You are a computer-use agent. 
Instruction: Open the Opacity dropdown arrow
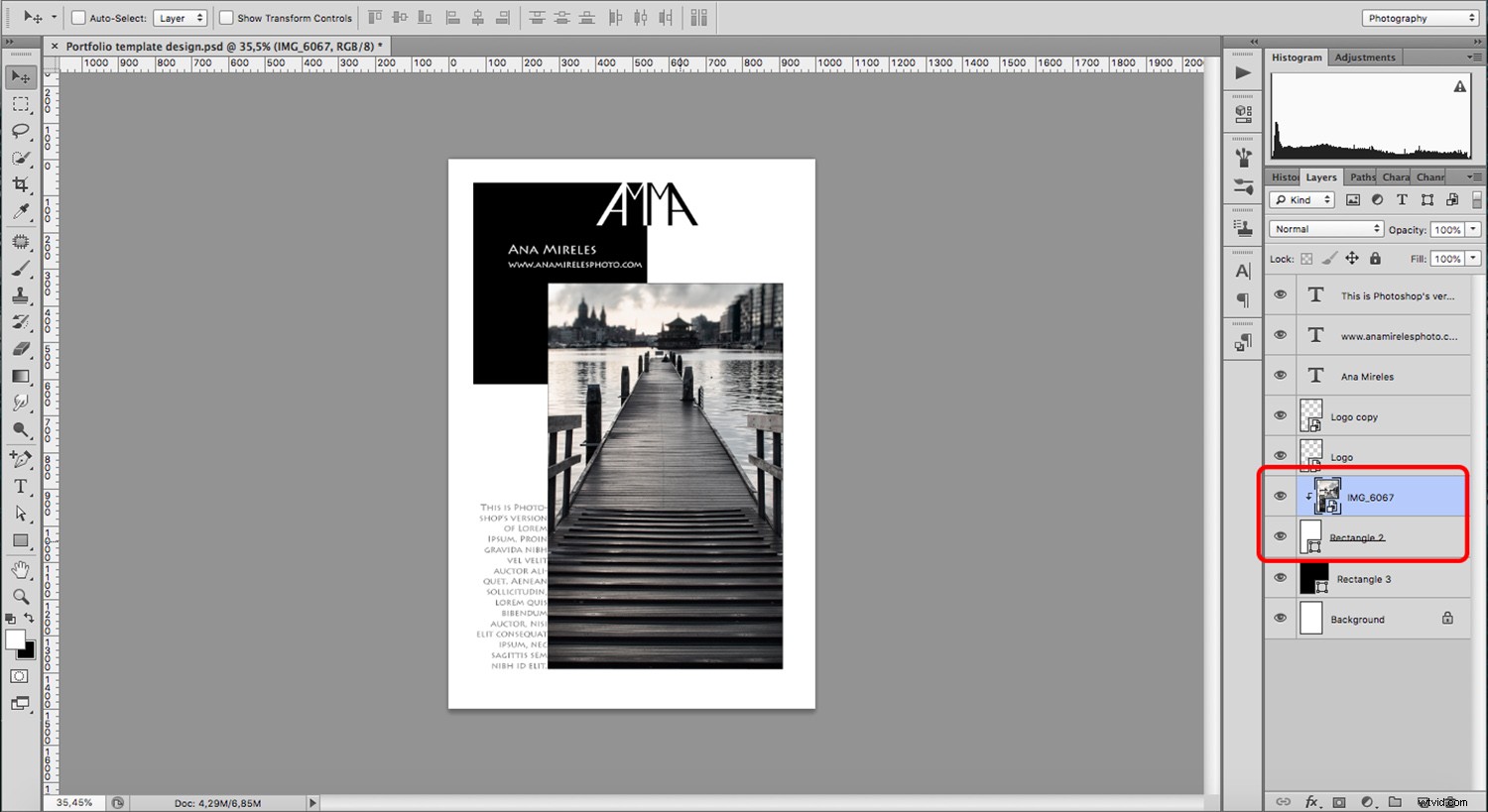[1472, 228]
